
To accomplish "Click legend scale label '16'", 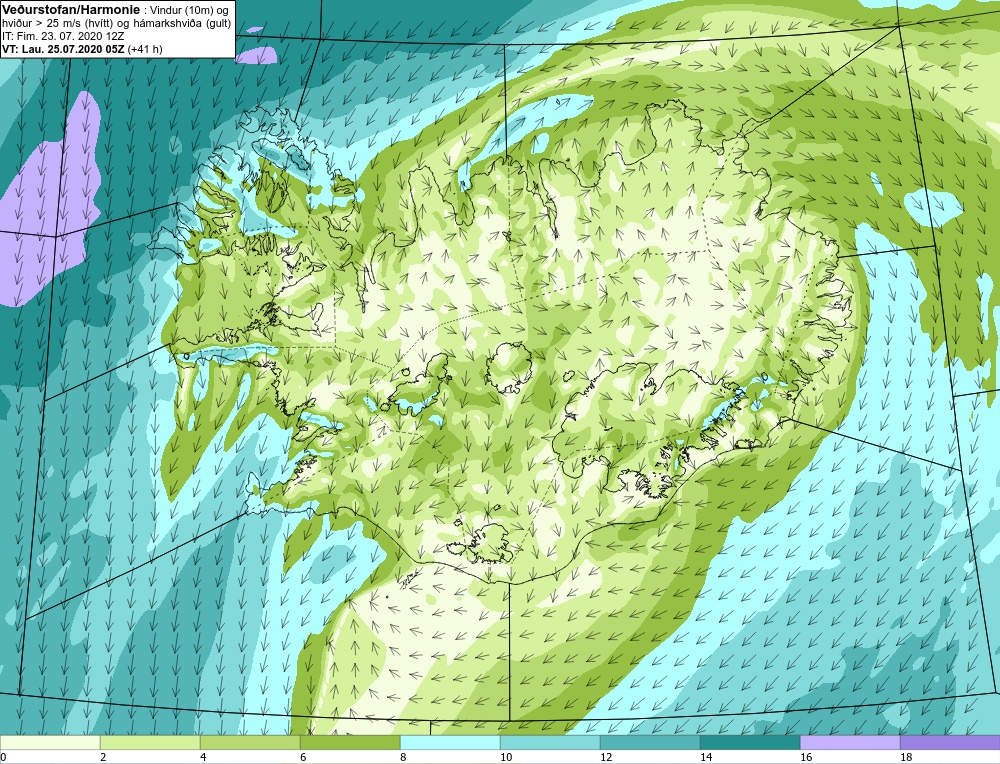I will (806, 757).
